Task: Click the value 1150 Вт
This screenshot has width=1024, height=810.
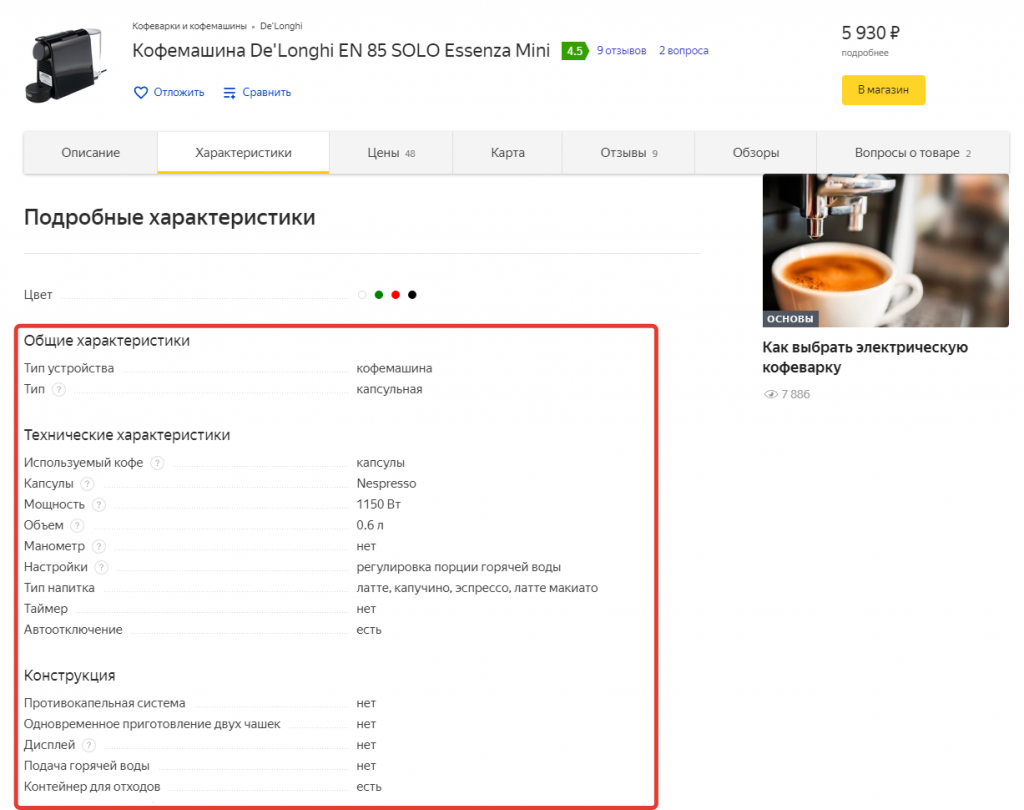Action: (x=379, y=504)
